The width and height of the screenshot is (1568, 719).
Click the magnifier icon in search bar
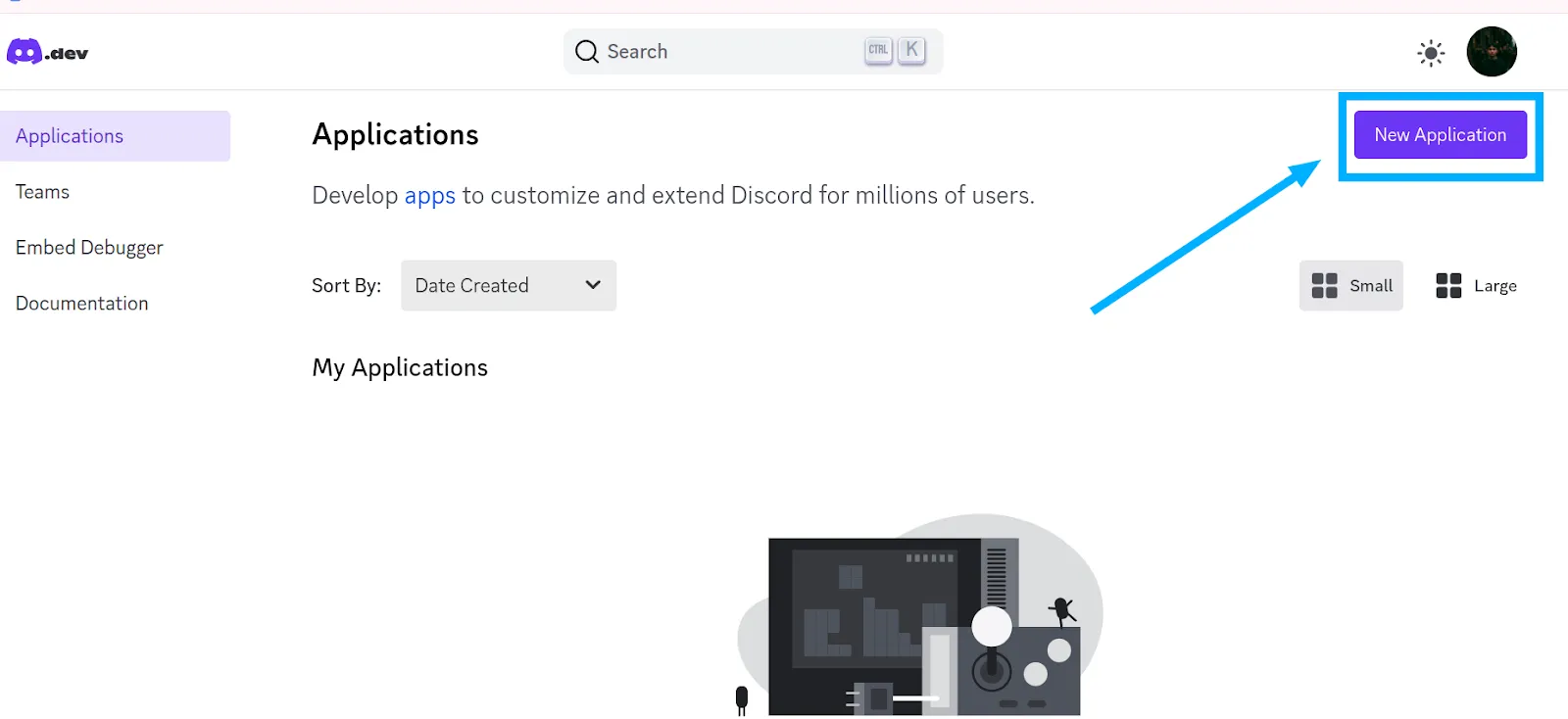(x=587, y=51)
